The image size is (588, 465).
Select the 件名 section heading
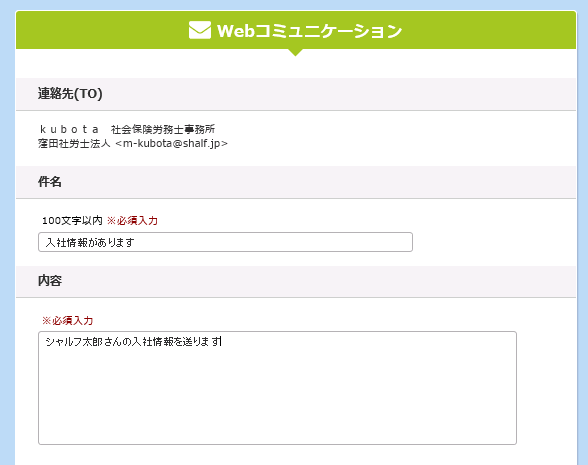[x=50, y=182]
